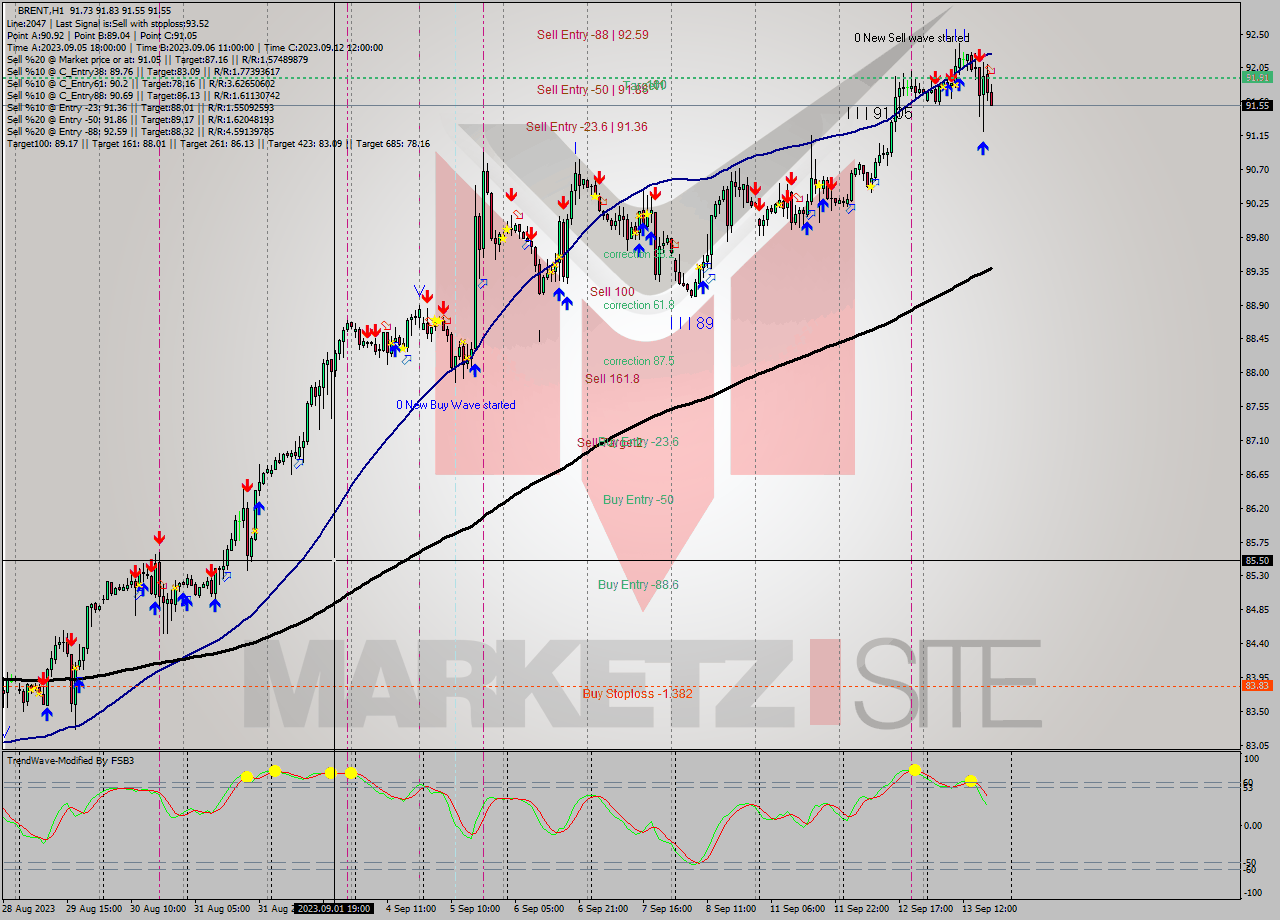Click the 'I I I 89' wave label
Viewport: 1280px width, 920px height.
coord(692,324)
